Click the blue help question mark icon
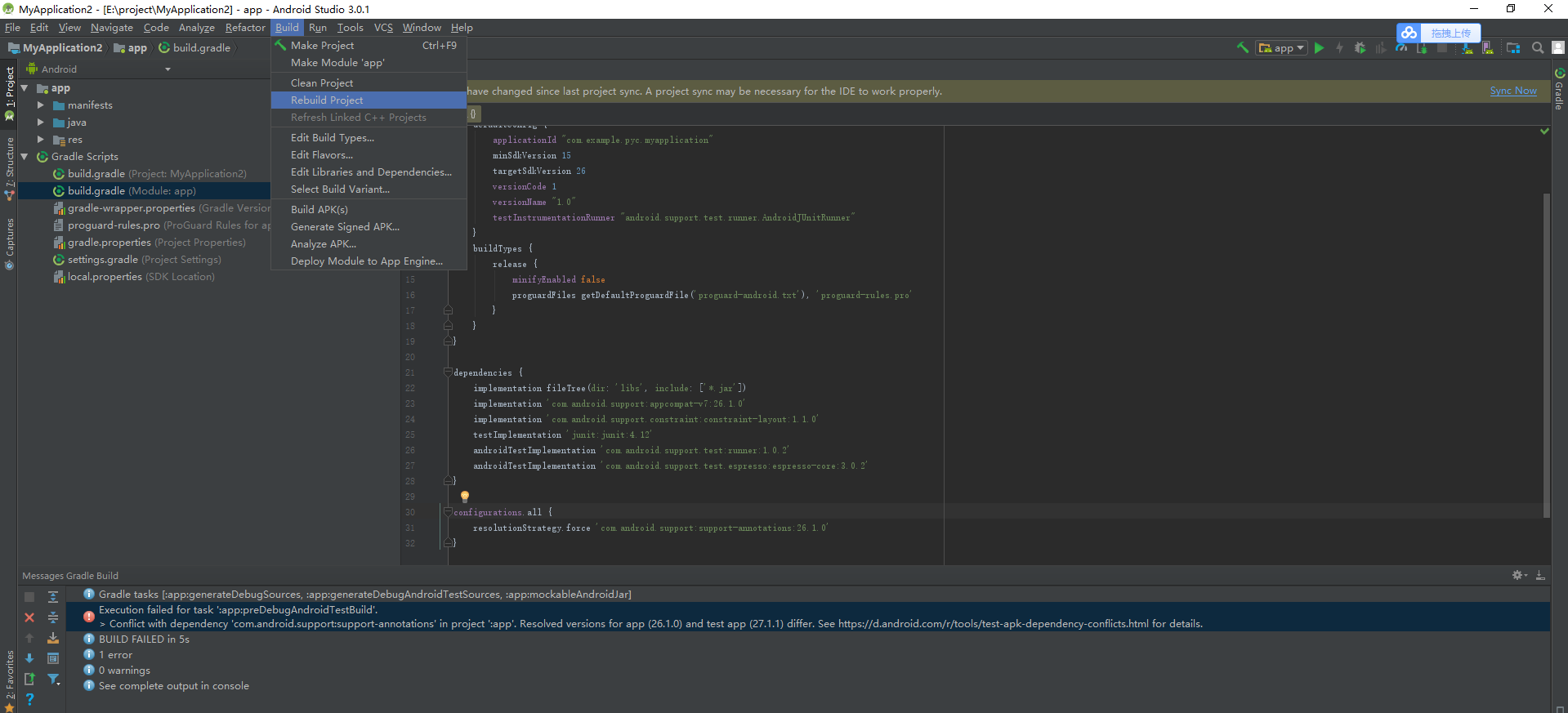 (x=29, y=699)
